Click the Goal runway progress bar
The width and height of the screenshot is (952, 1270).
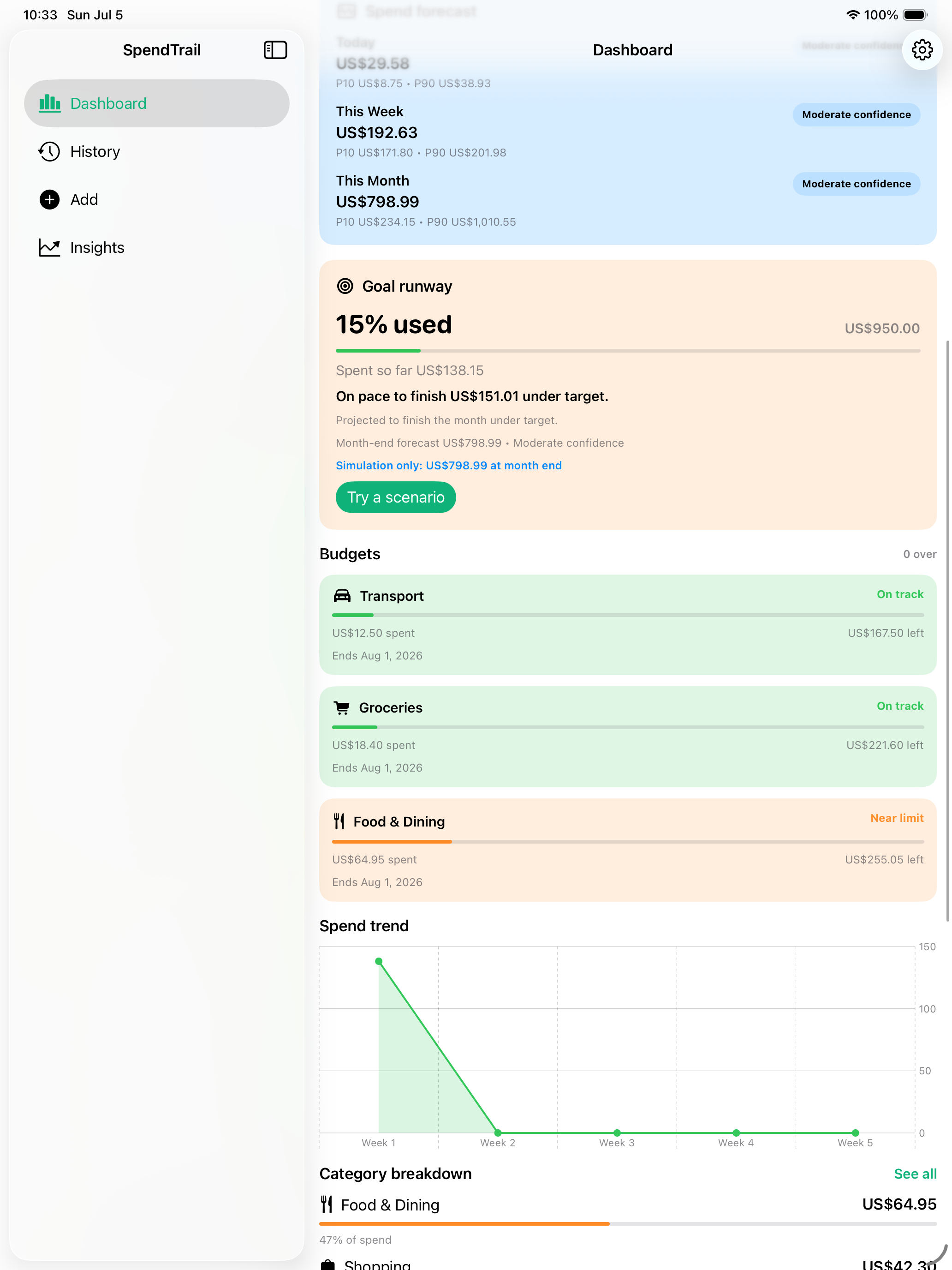pos(628,350)
